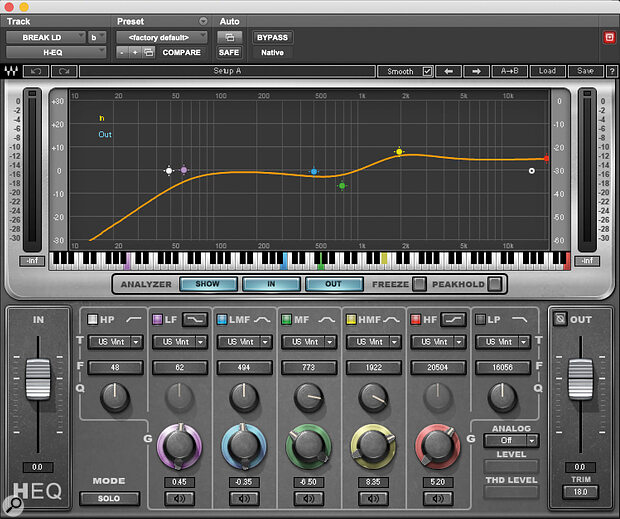Click the IN level fader handle
Screen dimensions: 620x519
tap(38, 379)
